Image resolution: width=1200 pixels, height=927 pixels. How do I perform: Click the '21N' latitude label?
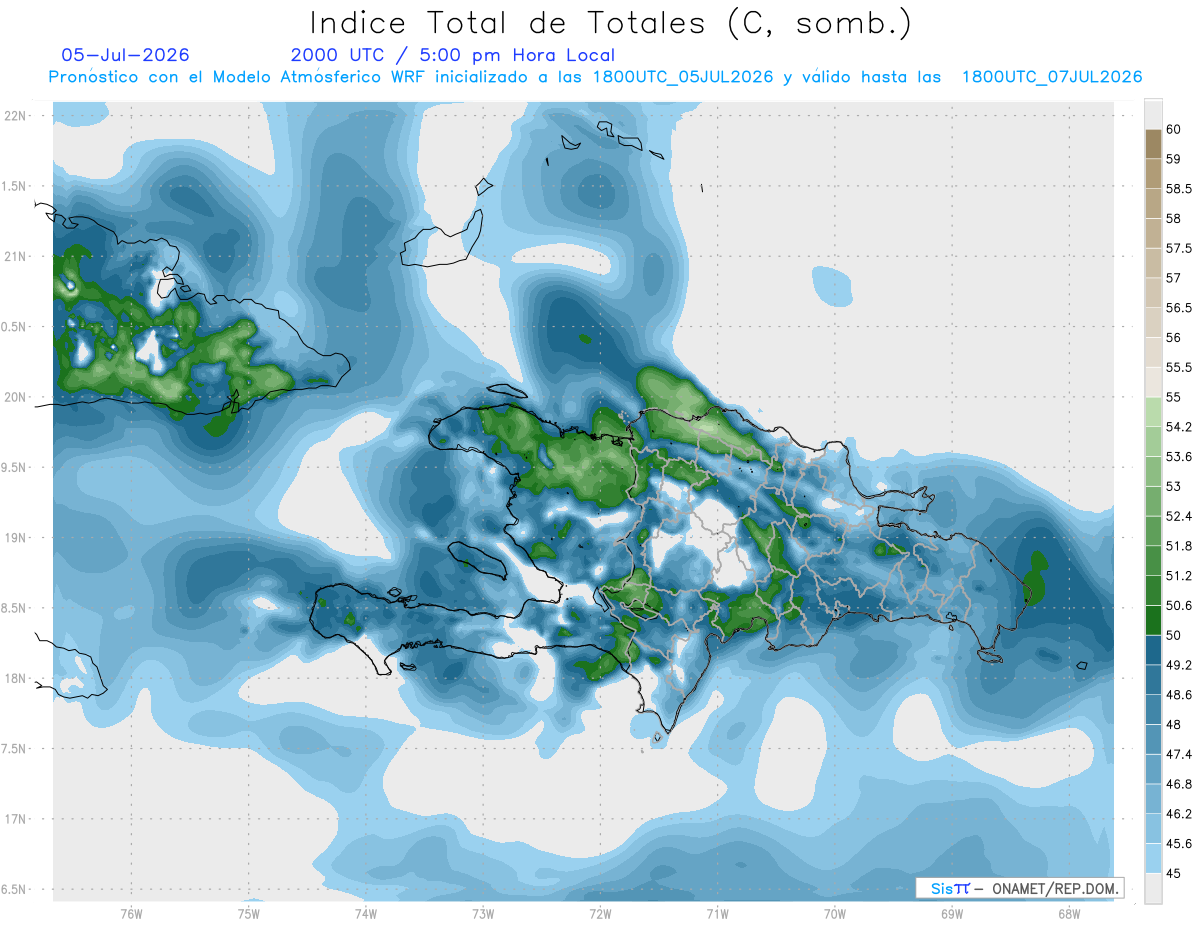[15, 256]
